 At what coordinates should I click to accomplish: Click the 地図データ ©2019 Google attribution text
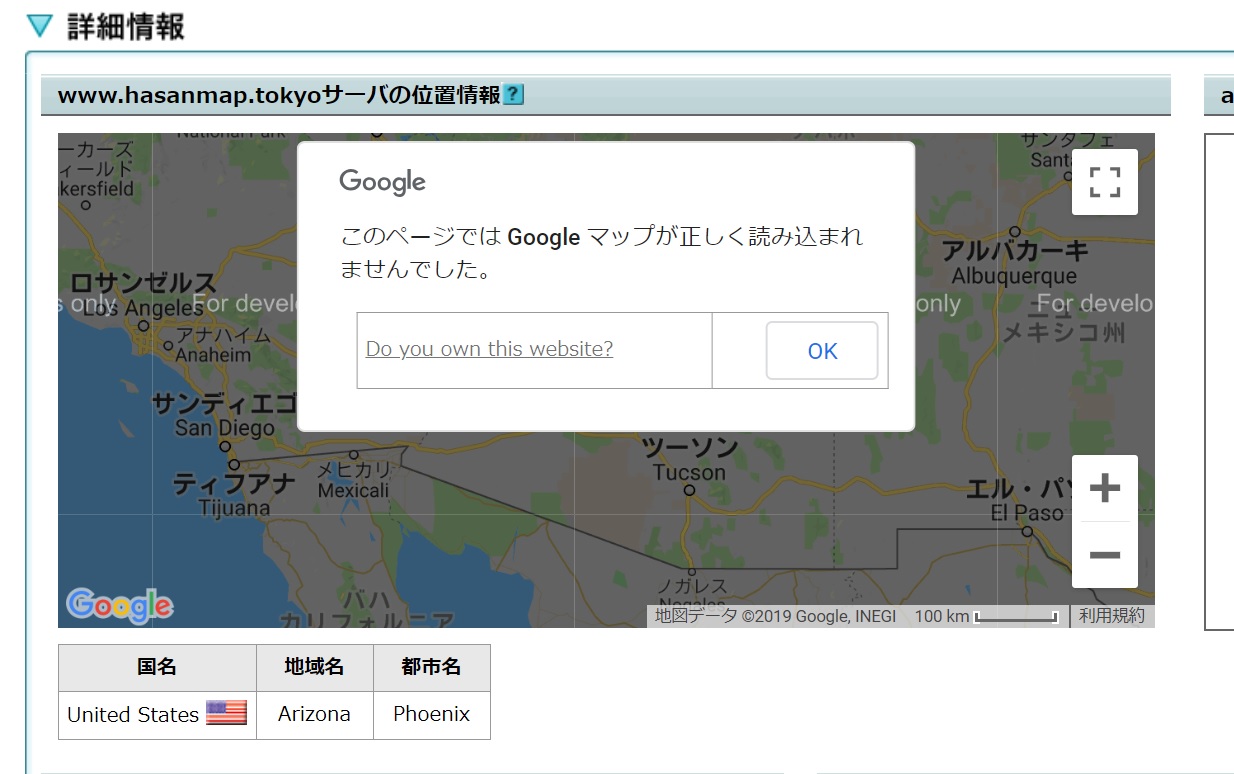pos(775,616)
